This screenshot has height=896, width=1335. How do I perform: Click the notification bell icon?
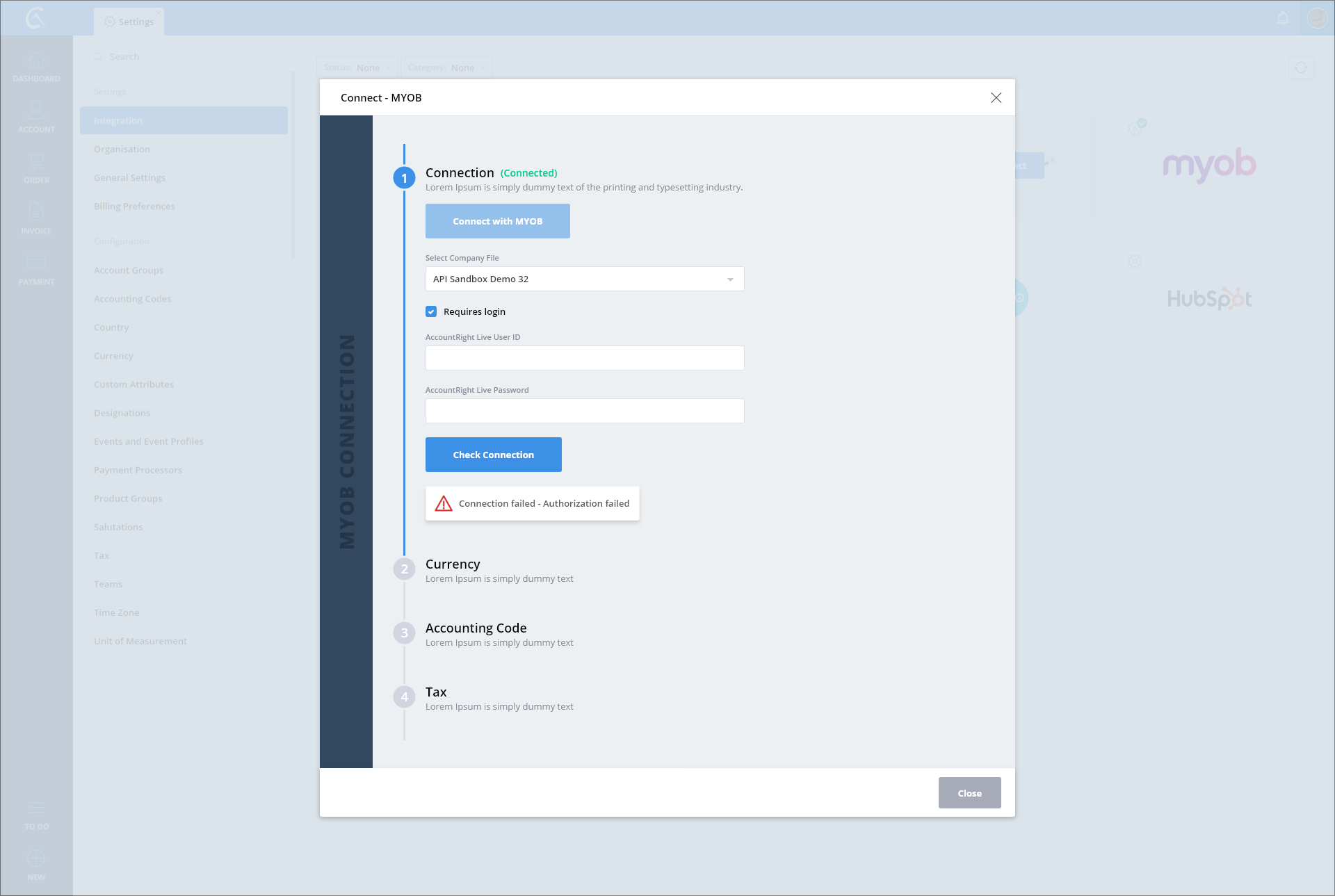pyautogui.click(x=1283, y=18)
